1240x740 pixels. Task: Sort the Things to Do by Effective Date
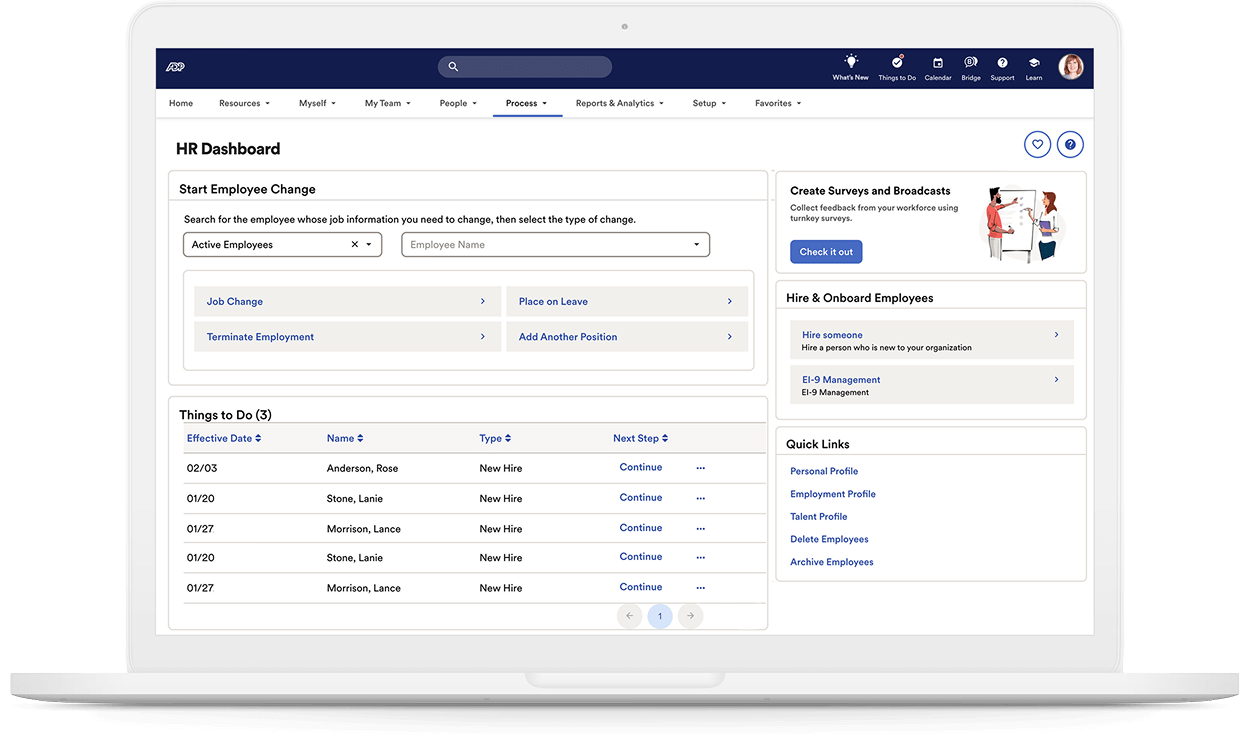click(x=222, y=438)
